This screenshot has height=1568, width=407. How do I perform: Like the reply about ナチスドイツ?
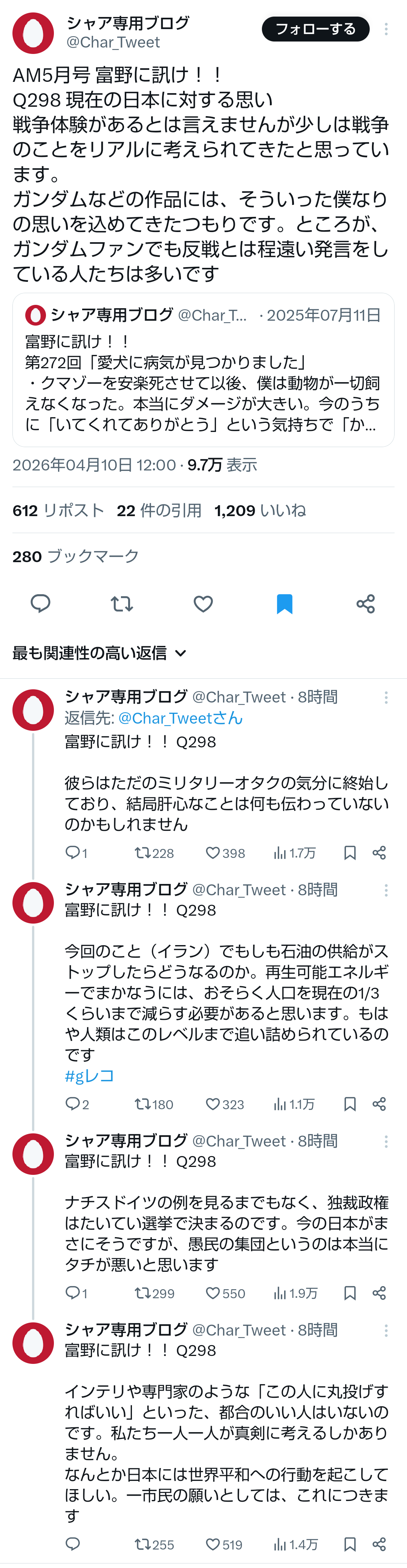tap(213, 1293)
